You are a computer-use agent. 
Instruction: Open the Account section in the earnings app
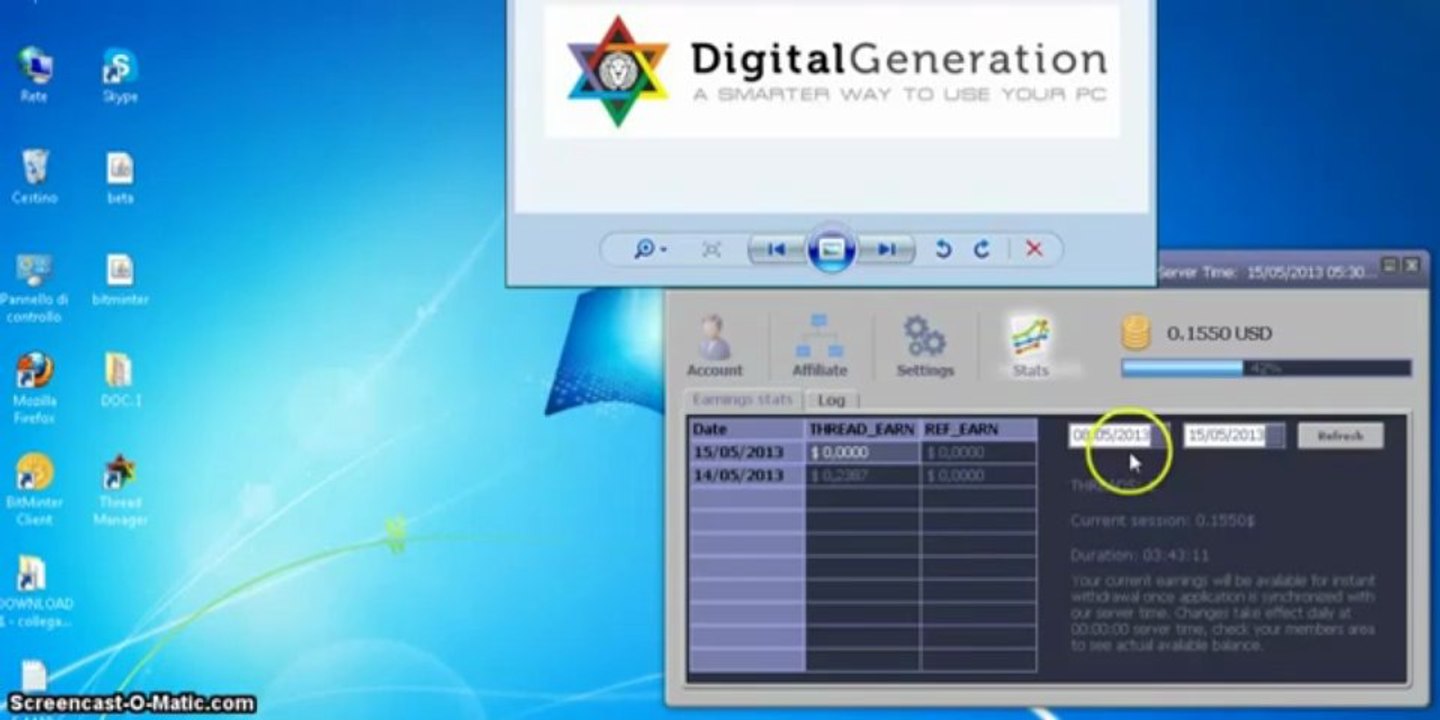tap(714, 346)
